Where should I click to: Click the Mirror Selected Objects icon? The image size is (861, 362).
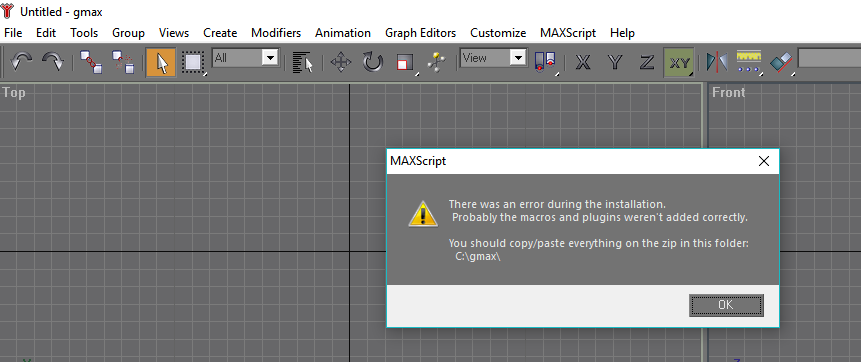(717, 62)
